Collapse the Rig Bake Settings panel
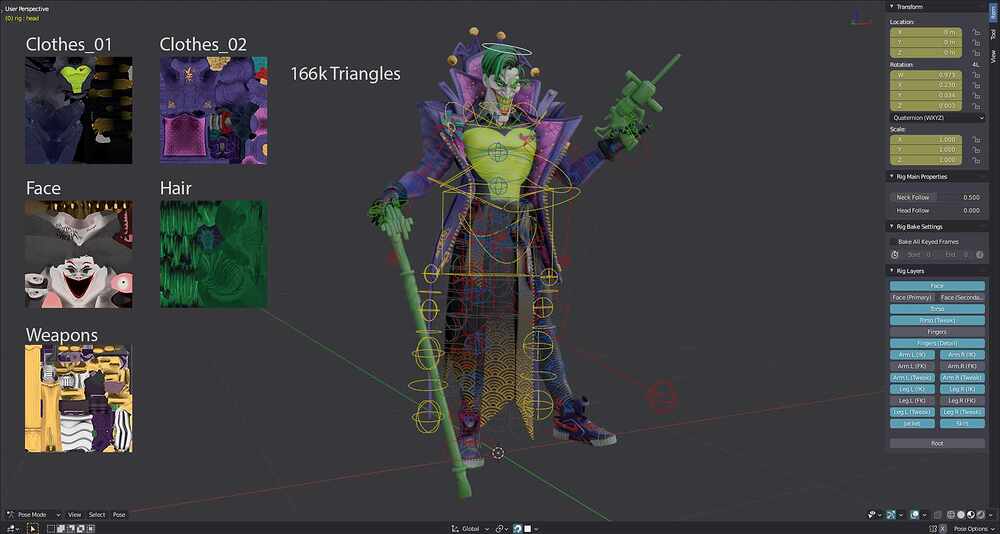This screenshot has height=534, width=1000. coord(892,226)
